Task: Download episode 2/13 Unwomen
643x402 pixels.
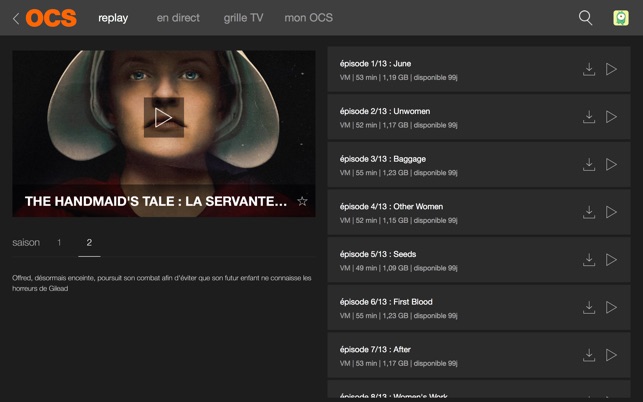Action: [x=589, y=117]
